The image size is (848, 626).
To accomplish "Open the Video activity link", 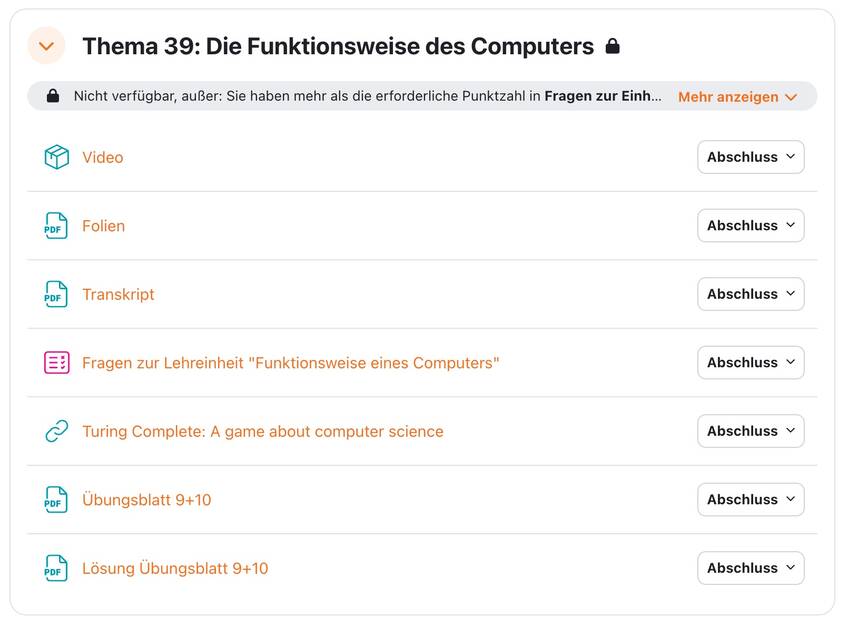I will tap(103, 157).
